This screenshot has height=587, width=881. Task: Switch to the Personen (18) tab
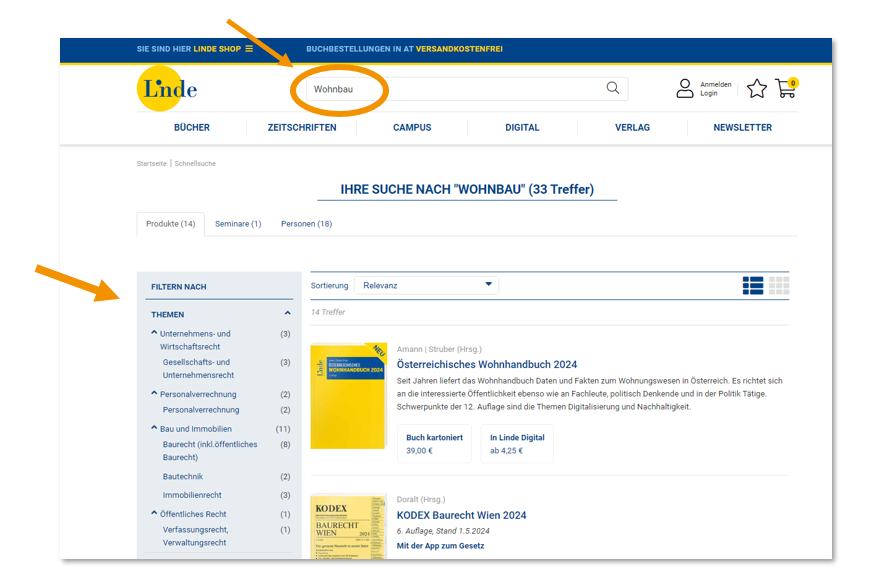point(306,224)
